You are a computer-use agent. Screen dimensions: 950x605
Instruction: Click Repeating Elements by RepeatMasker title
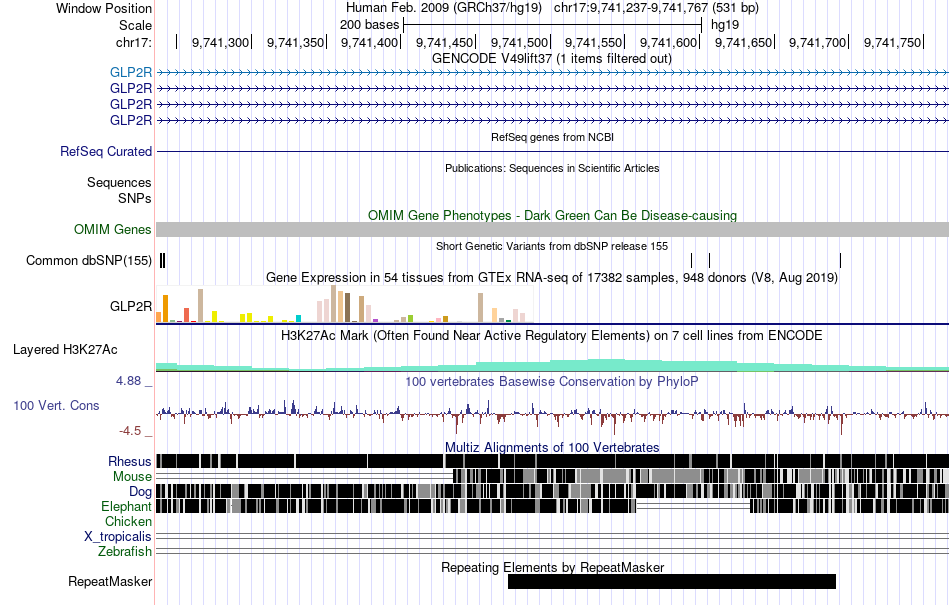click(553, 567)
